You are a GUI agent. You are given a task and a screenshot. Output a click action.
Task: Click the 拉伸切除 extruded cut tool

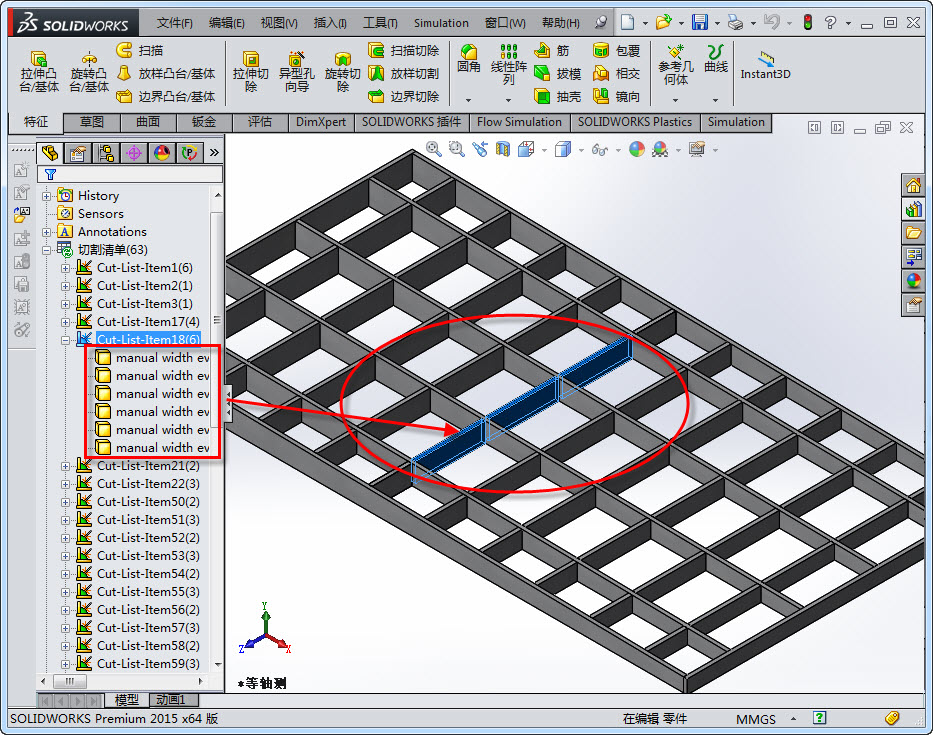(x=251, y=71)
